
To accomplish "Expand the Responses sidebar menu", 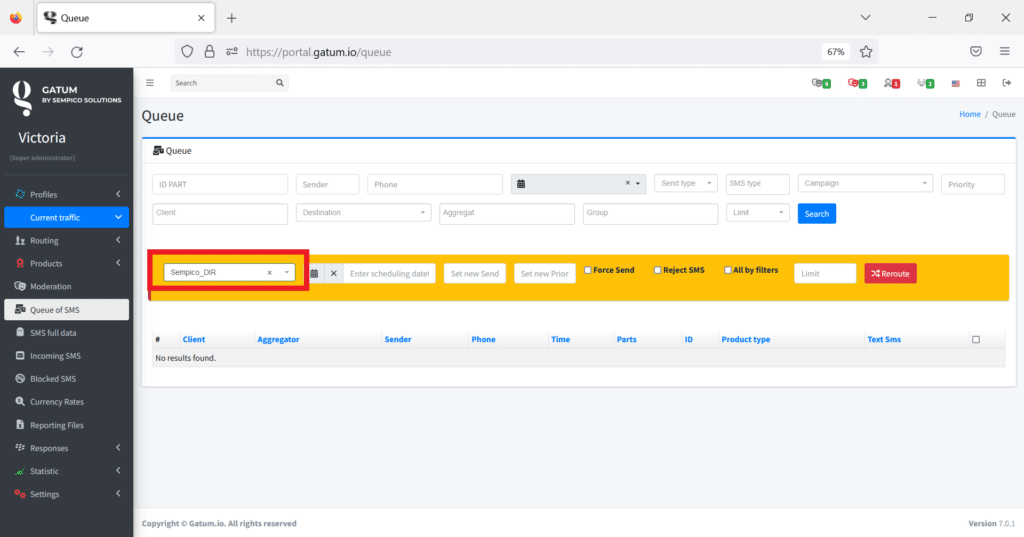I will 66,448.
